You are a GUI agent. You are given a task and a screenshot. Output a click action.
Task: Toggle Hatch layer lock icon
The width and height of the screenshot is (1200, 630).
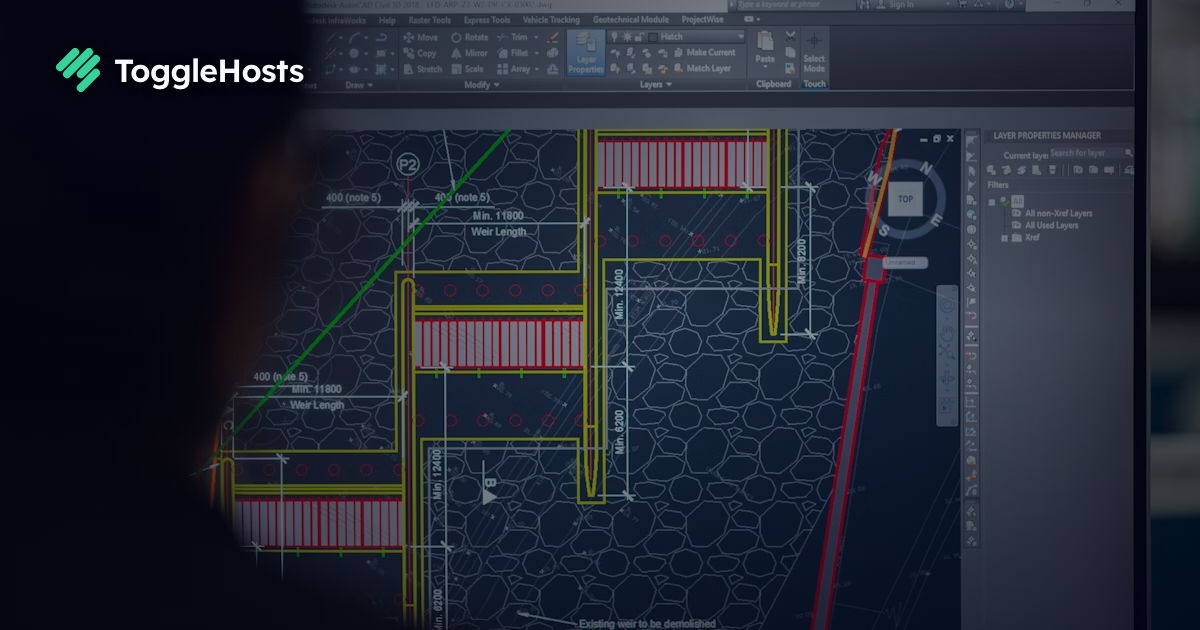pos(638,37)
